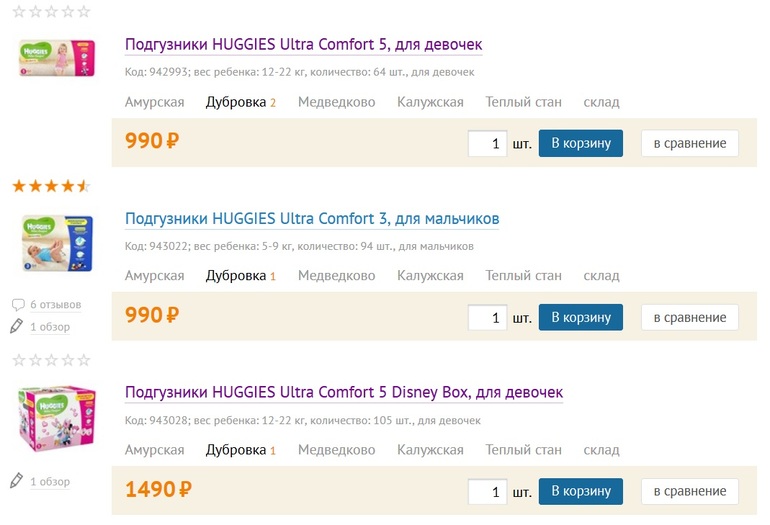Open Huggies Disney Box product image
This screenshot has height=525, width=770.
[x=57, y=419]
